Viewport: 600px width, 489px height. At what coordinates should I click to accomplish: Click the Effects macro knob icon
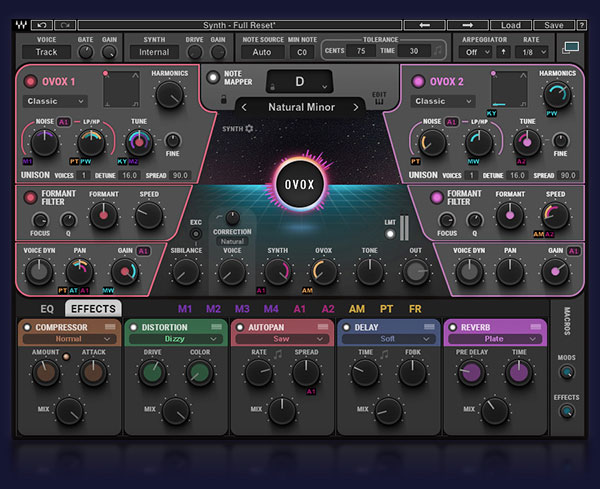tap(567, 412)
